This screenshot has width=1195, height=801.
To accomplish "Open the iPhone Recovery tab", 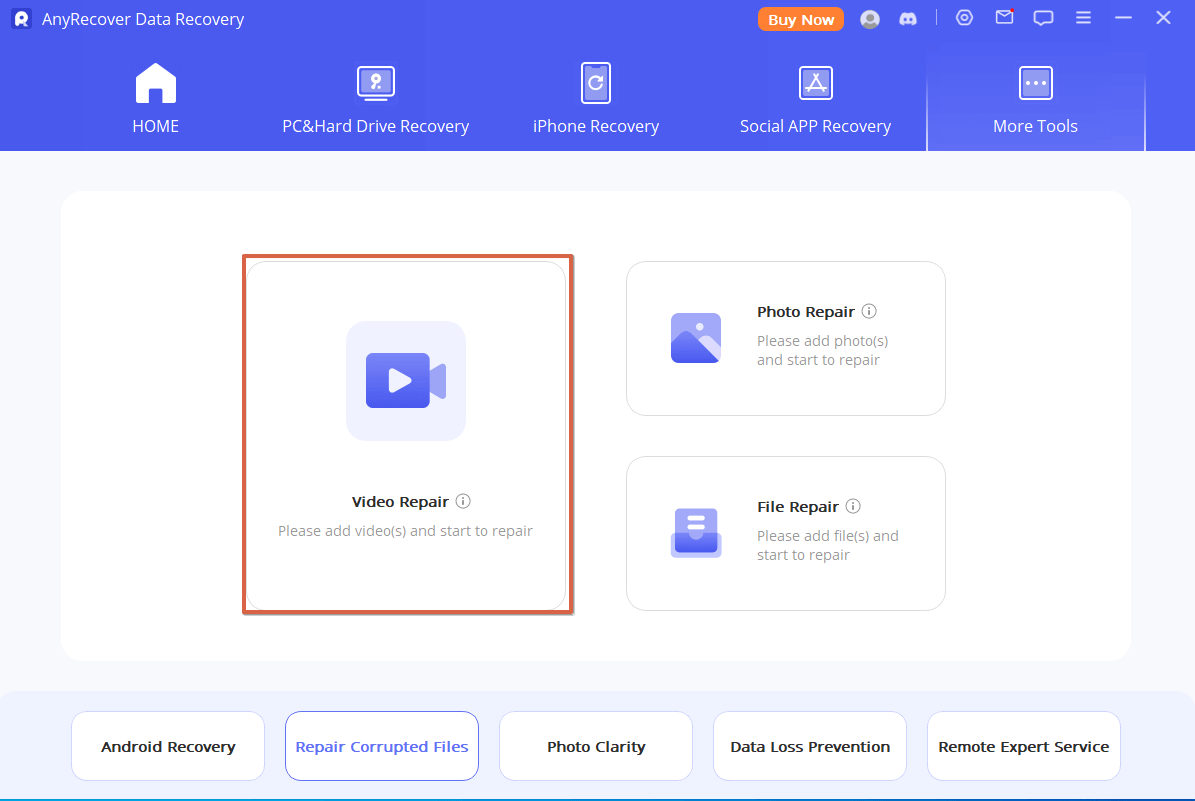I will click(596, 99).
